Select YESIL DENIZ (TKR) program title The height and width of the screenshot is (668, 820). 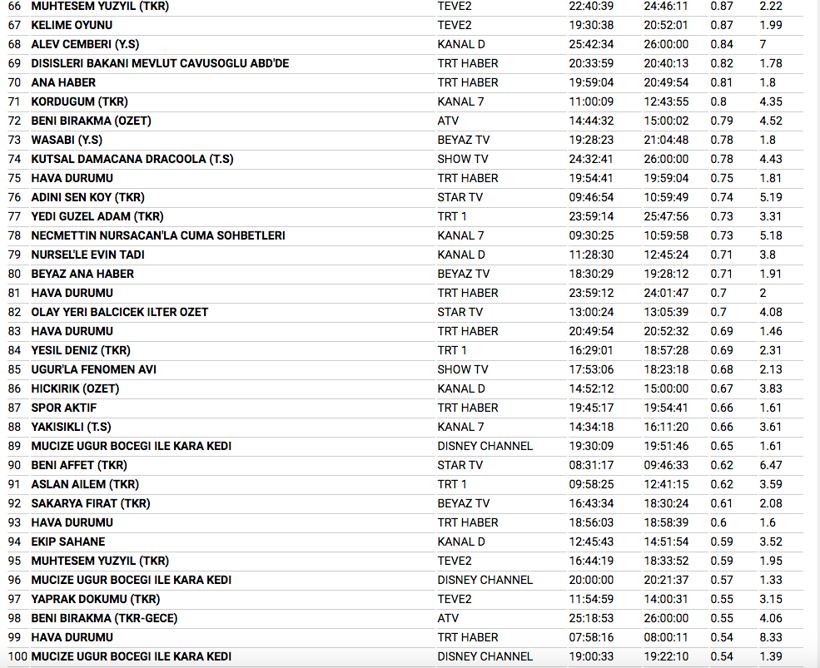click(x=81, y=350)
